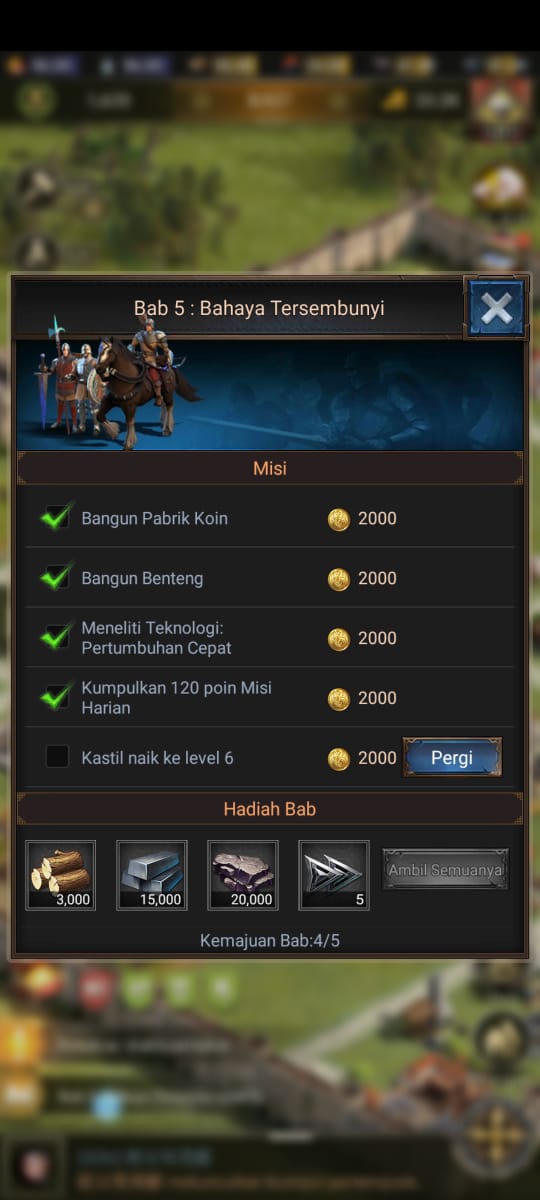Tap the checkmark for Bangun Pabrik Koin
Viewport: 540px width, 1200px height.
[57, 517]
